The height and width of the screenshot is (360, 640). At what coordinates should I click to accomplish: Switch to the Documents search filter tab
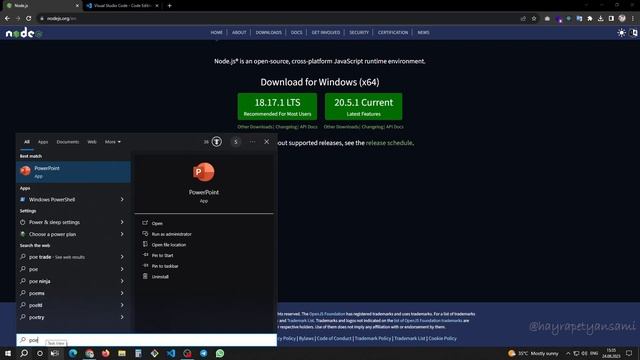point(68,142)
